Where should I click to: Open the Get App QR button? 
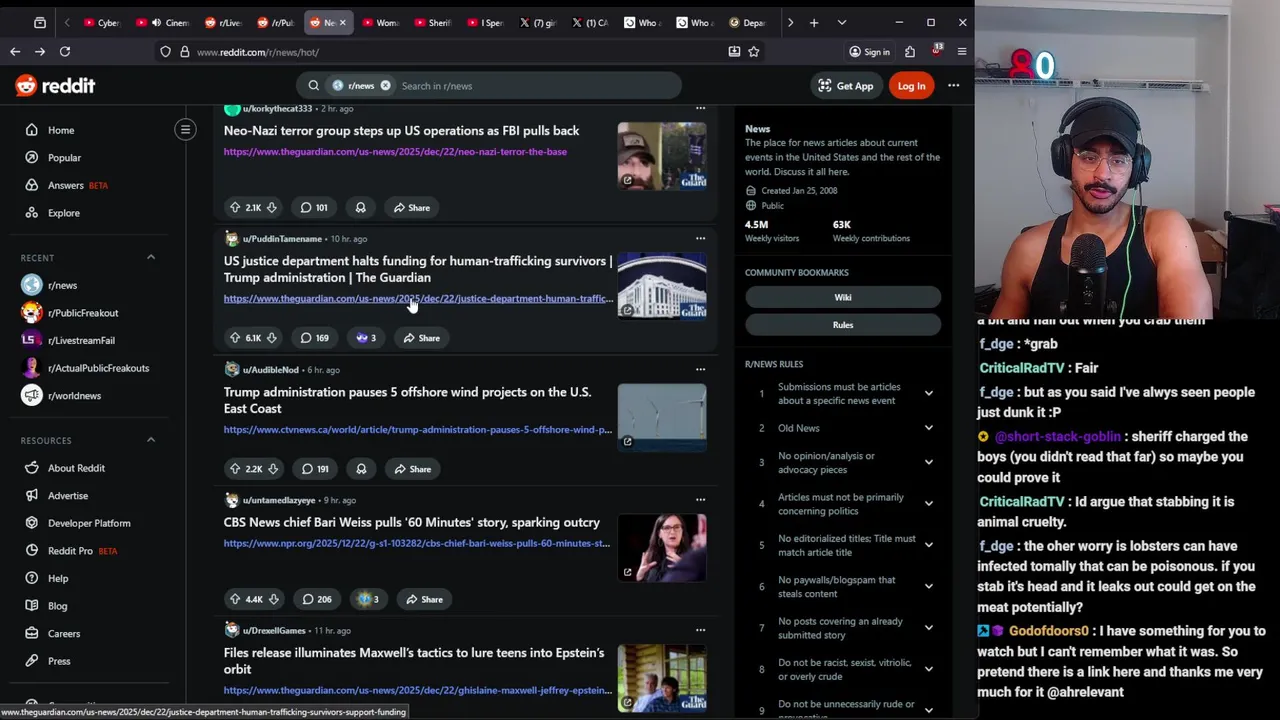(846, 86)
